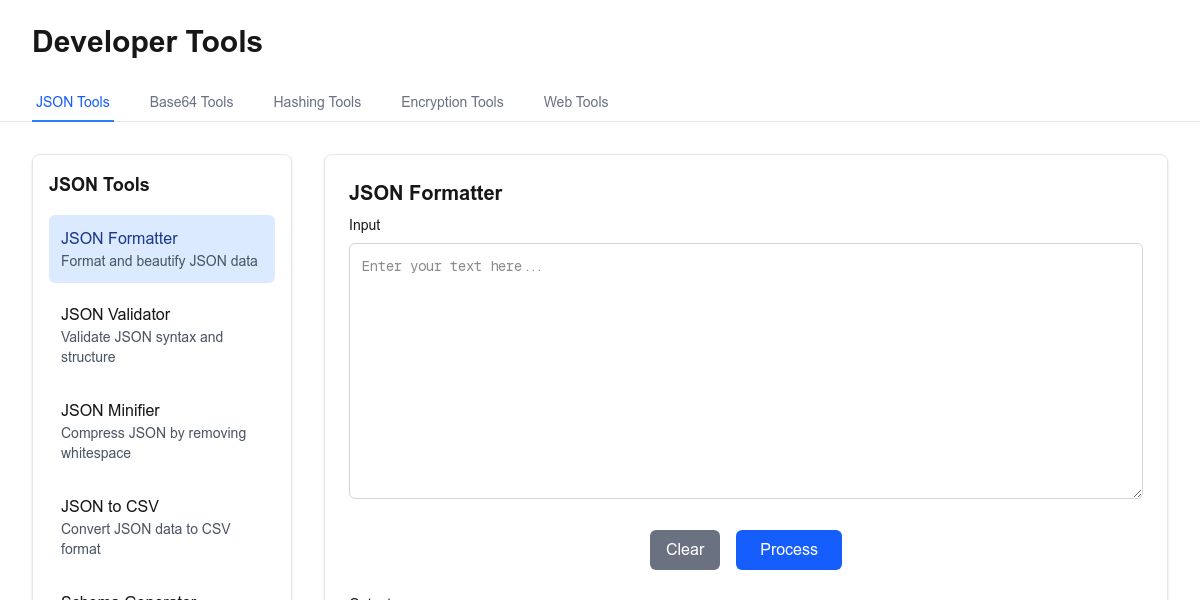
Task: Click the Developer Tools page heading
Action: point(147,42)
